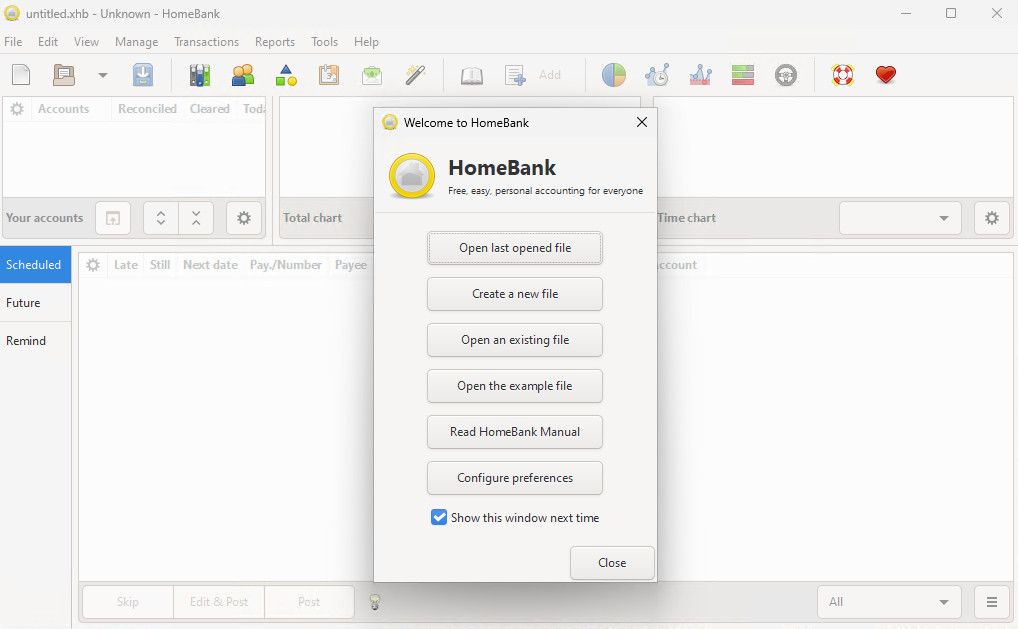This screenshot has width=1018, height=629.
Task: Open the Vehicle cost steering wheel icon
Action: (786, 75)
